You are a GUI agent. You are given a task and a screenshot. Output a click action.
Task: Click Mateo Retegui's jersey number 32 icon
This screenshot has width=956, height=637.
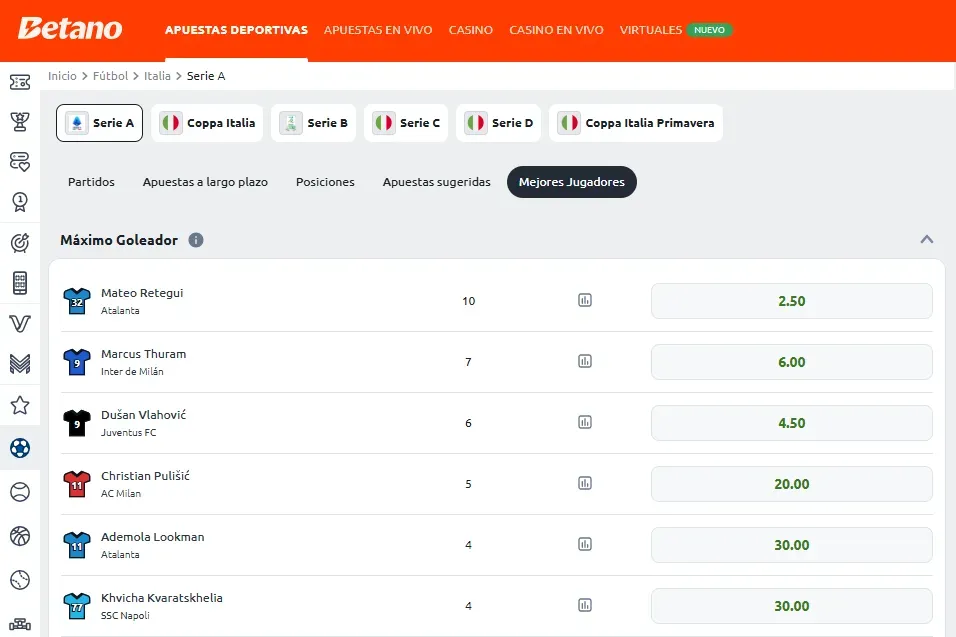tap(77, 301)
